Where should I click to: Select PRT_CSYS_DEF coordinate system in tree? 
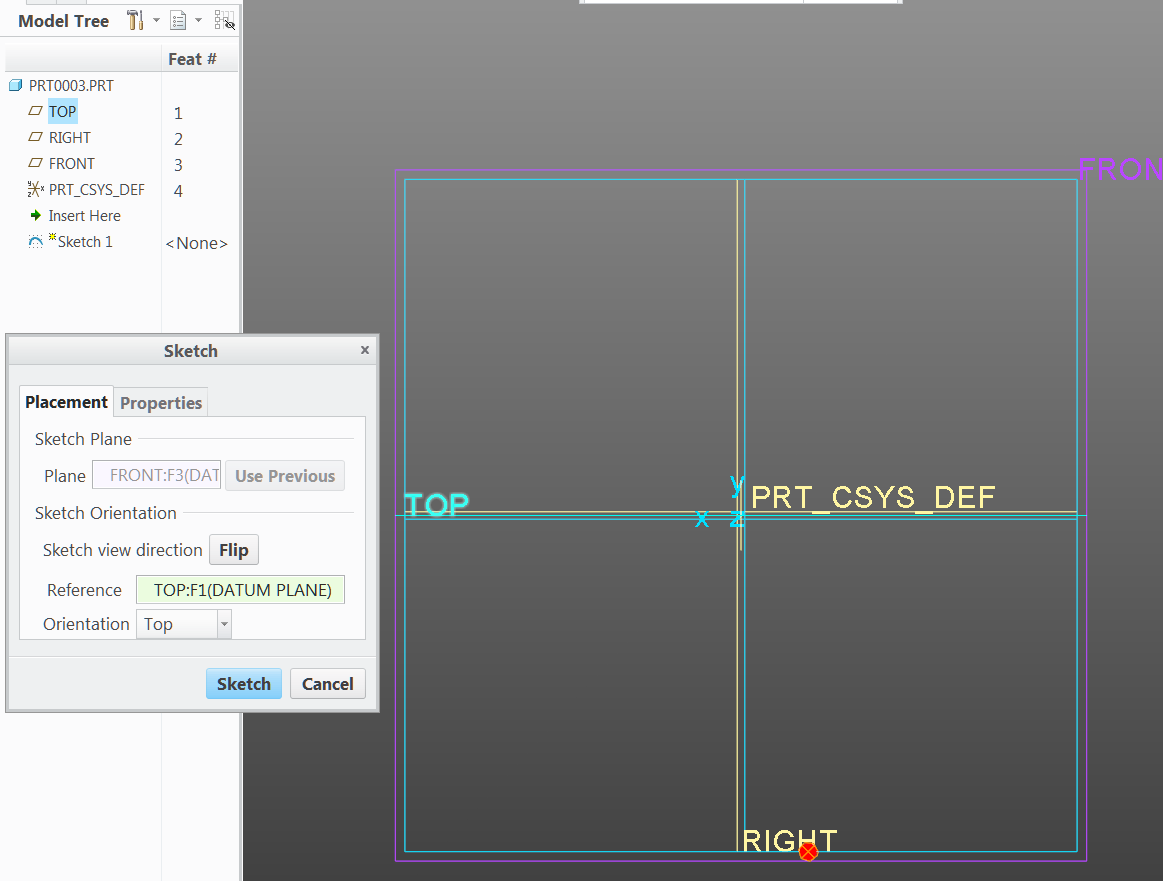96,190
